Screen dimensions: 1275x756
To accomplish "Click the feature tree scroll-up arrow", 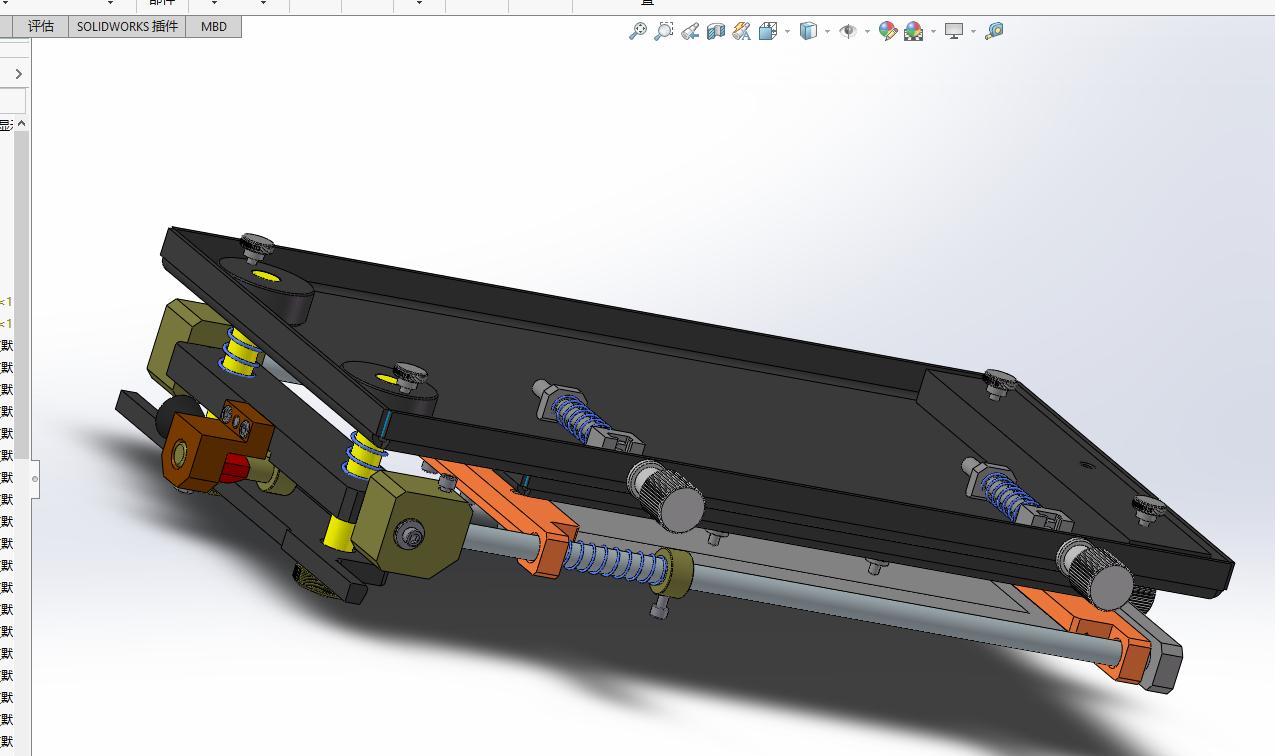I will (x=21, y=124).
